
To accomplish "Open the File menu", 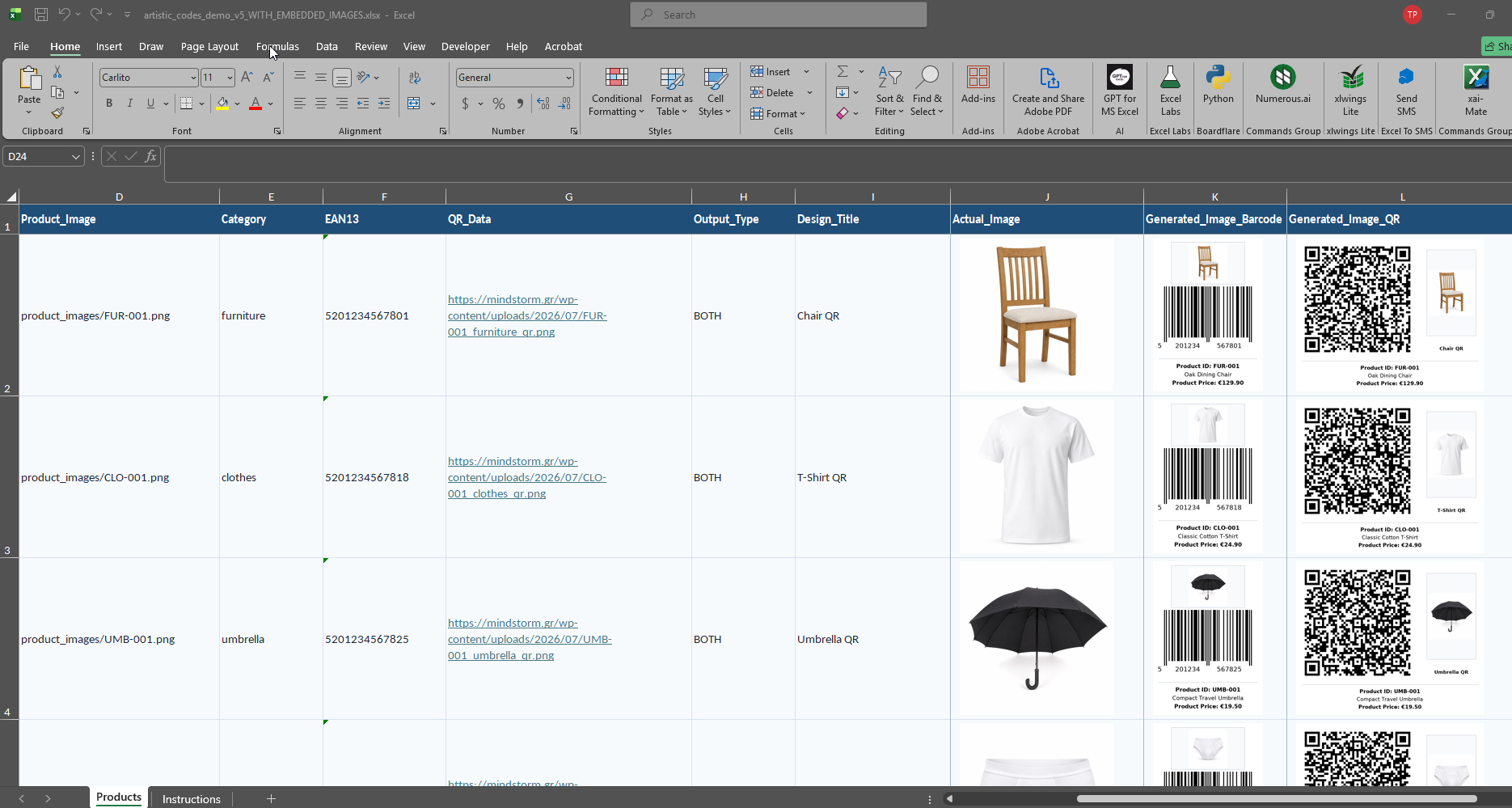I will point(22,46).
